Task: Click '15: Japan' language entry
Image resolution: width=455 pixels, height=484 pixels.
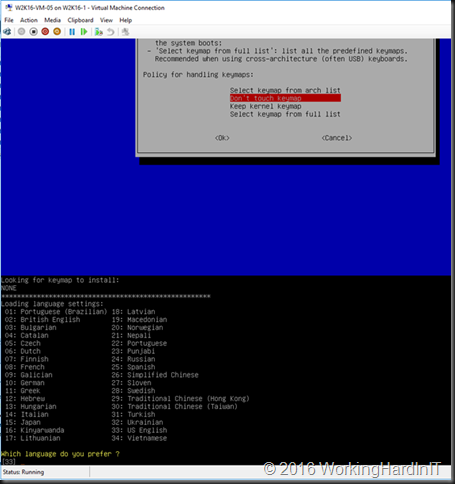Action: click(23, 422)
